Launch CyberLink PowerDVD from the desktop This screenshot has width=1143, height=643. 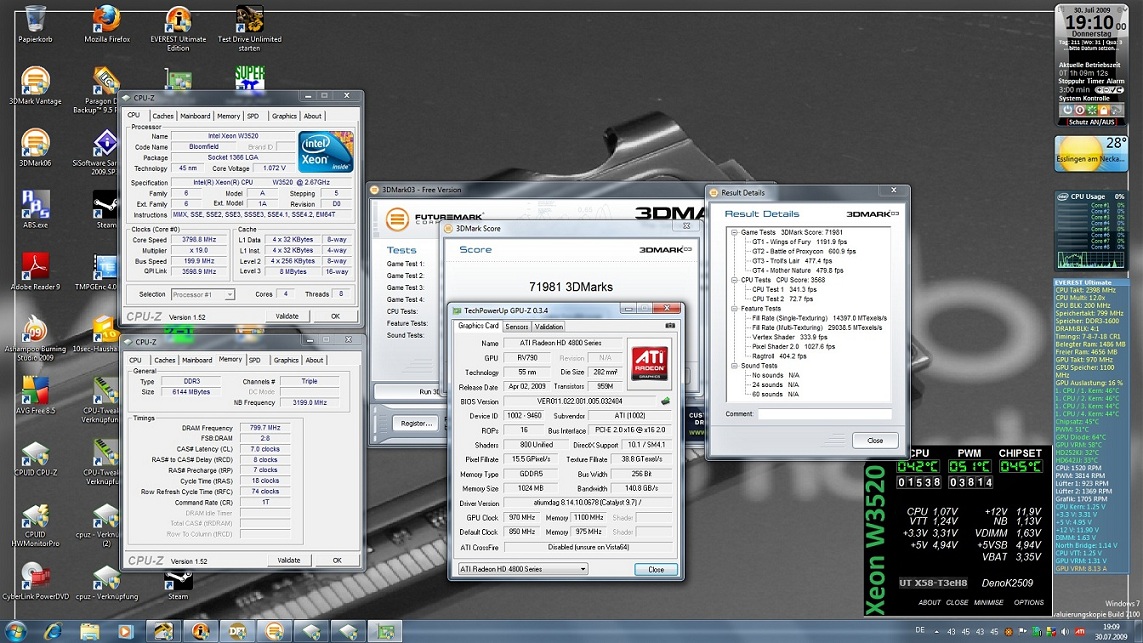pyautogui.click(x=35, y=581)
